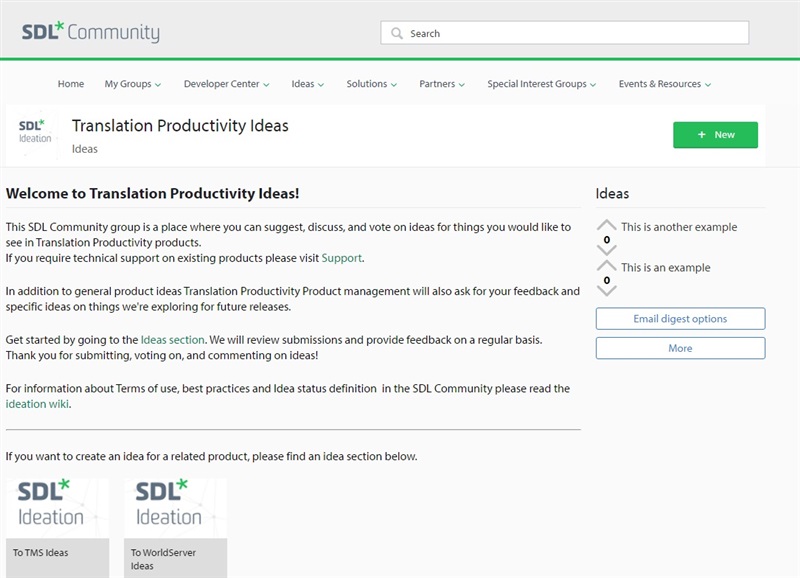This screenshot has width=800, height=578.
Task: Upvote the 'This is another example' idea
Action: (x=607, y=225)
